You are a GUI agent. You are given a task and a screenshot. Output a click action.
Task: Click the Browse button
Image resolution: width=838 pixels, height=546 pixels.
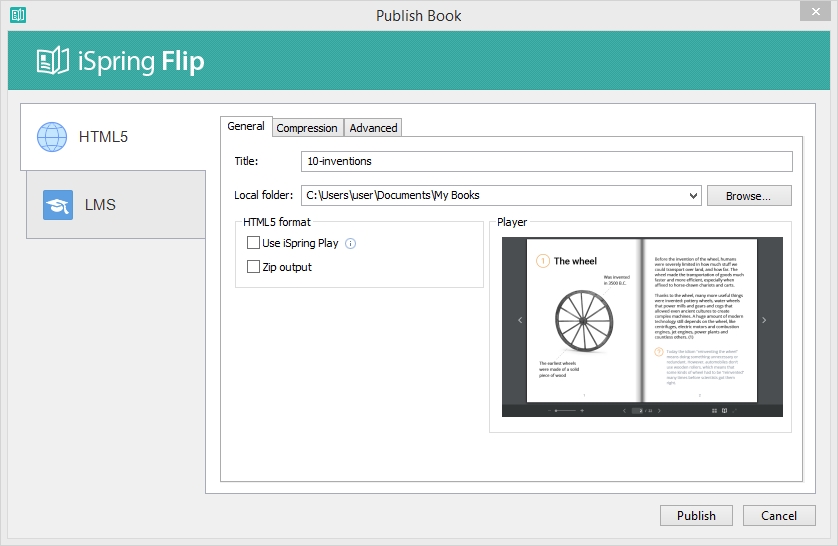(749, 196)
